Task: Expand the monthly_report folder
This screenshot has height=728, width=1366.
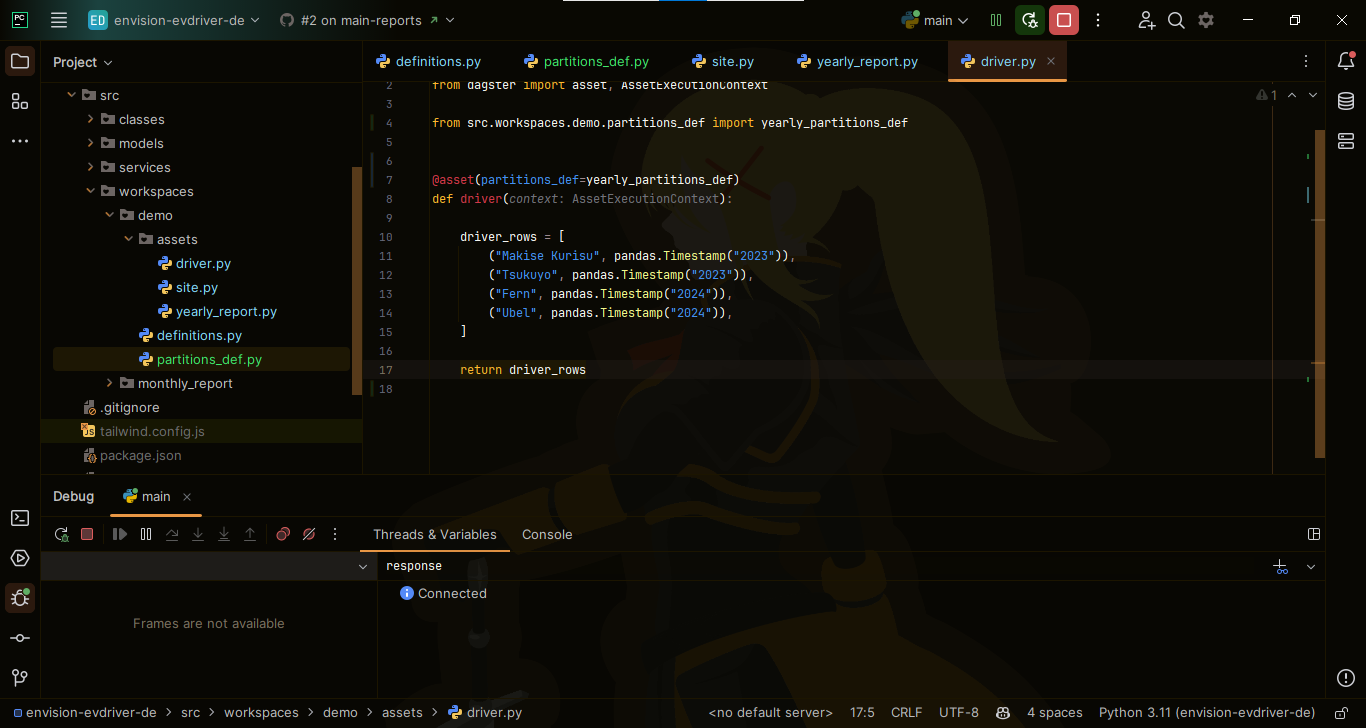Action: tap(109, 383)
